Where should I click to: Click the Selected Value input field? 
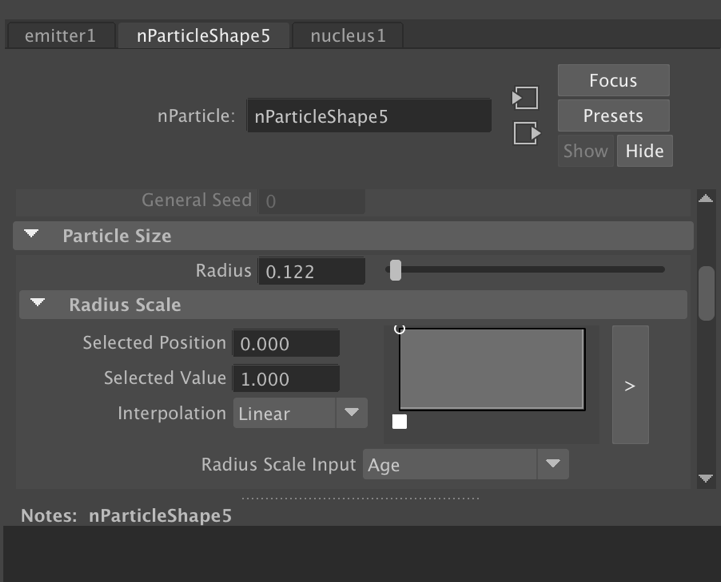[x=286, y=378]
